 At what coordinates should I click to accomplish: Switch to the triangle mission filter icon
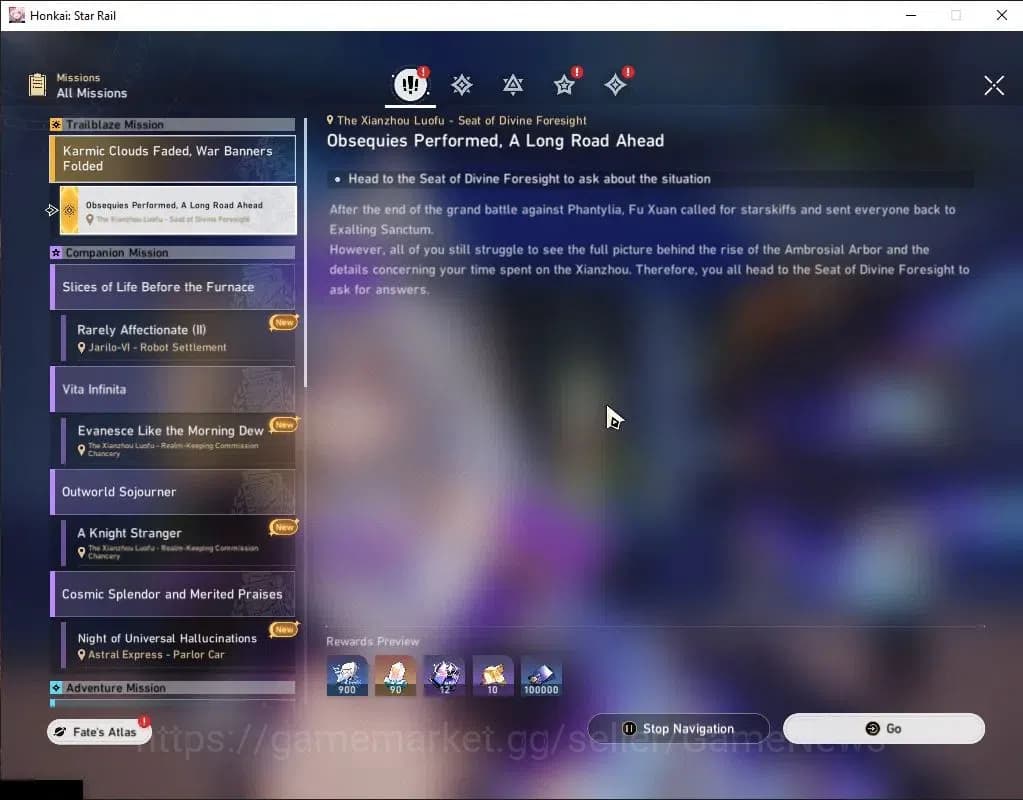(513, 85)
